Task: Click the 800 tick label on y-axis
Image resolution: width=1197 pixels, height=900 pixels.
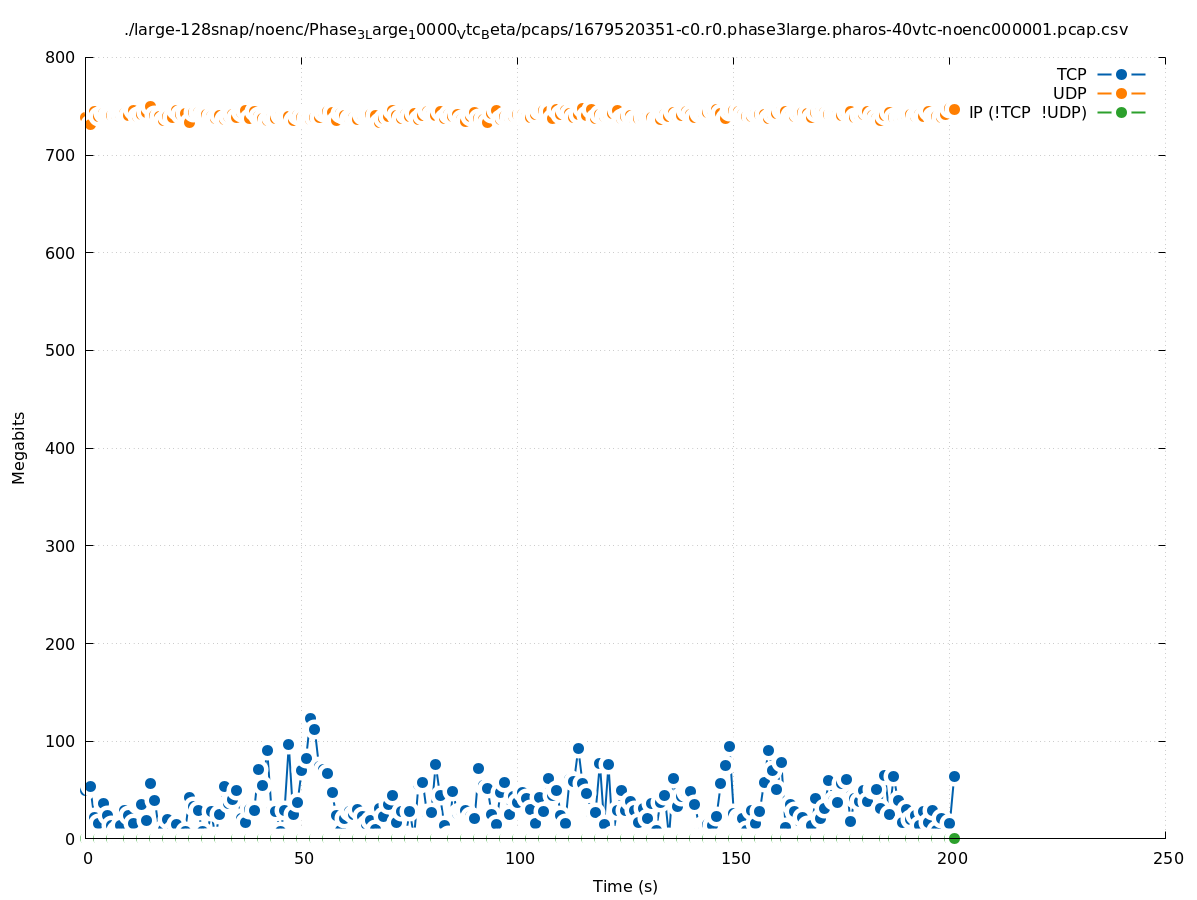Action: (60, 58)
